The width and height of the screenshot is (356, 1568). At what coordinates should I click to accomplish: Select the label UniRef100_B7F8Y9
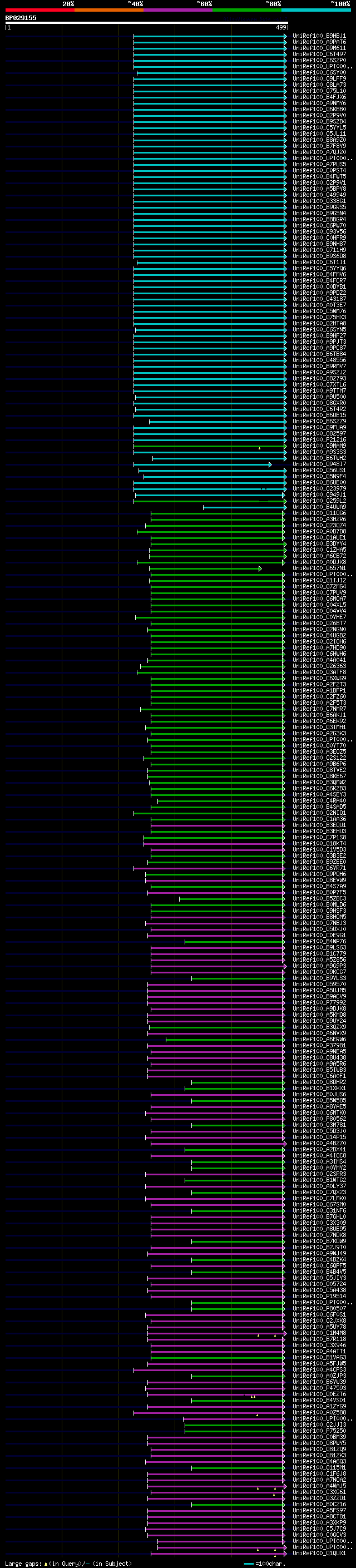pyautogui.click(x=319, y=146)
